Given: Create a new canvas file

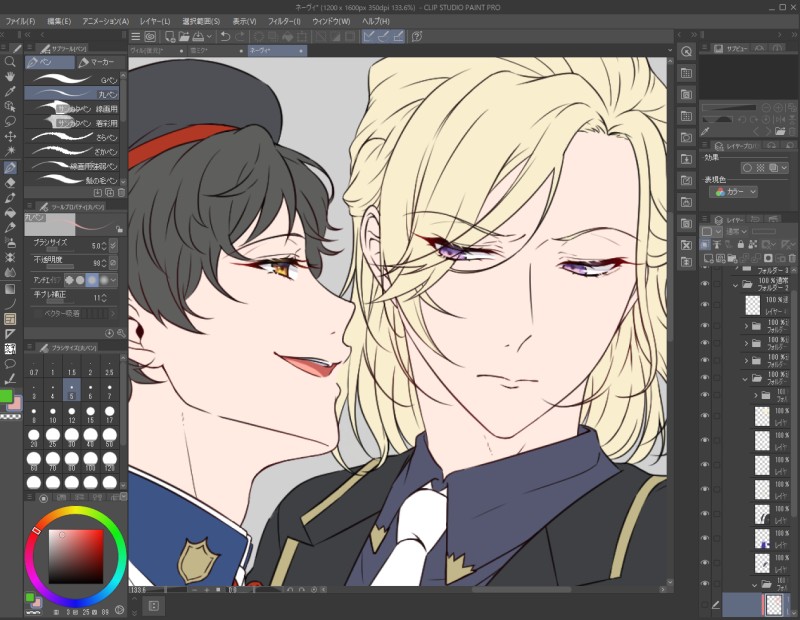Looking at the screenshot, I should click(x=169, y=36).
